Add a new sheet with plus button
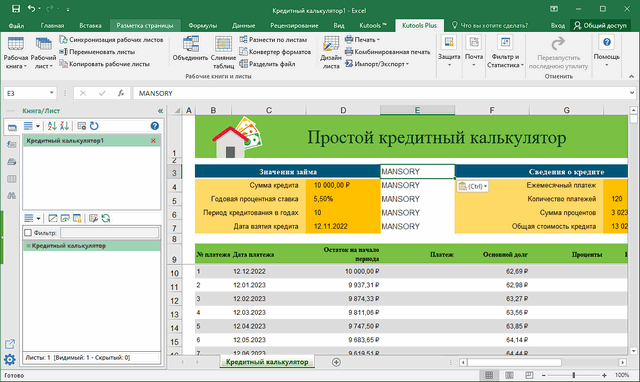The image size is (640, 382). click(336, 362)
